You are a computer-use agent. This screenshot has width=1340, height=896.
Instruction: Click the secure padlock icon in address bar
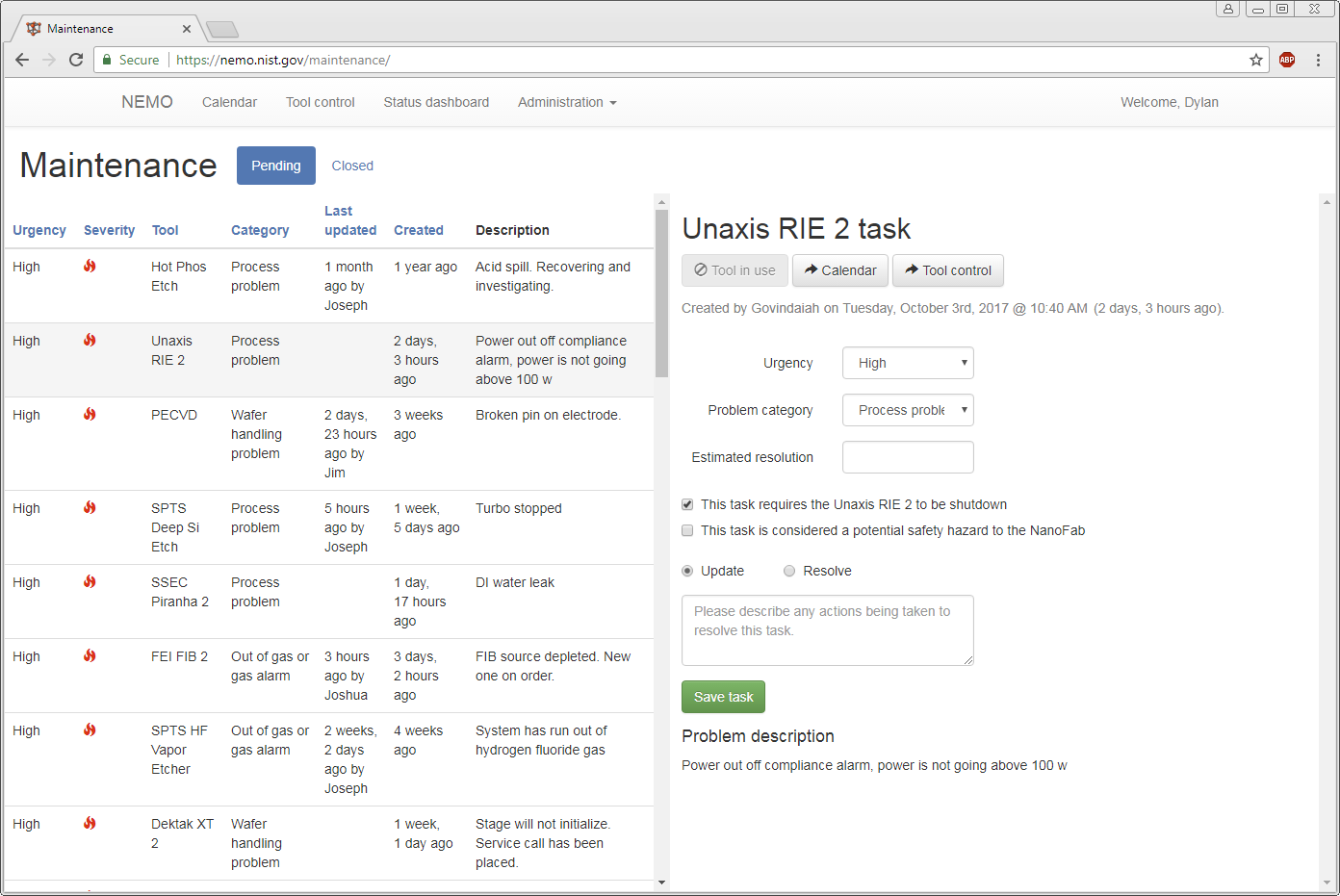point(108,60)
